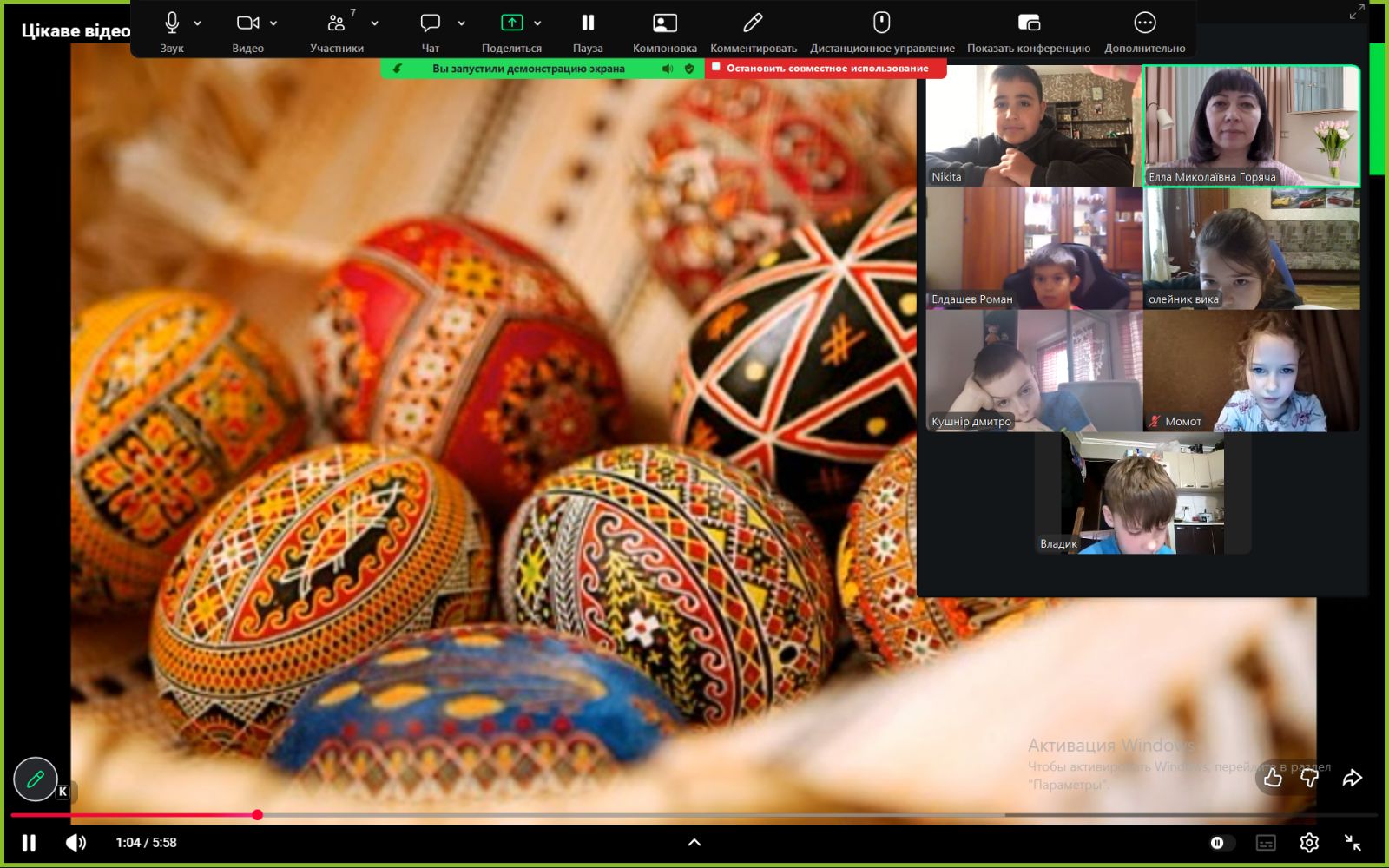Click the video progress bar scrubber
The image size is (1389, 868).
point(258,814)
